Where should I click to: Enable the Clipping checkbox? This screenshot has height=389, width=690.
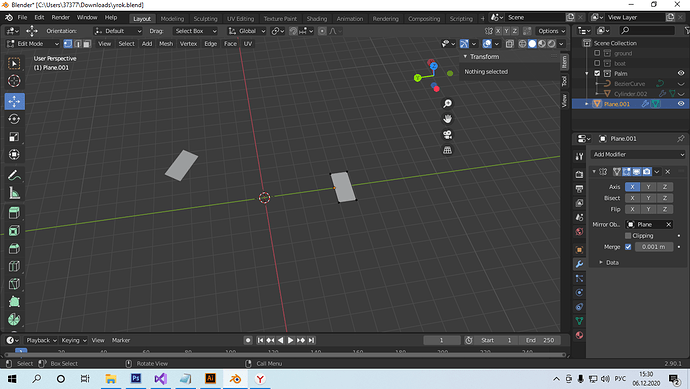pyautogui.click(x=628, y=236)
